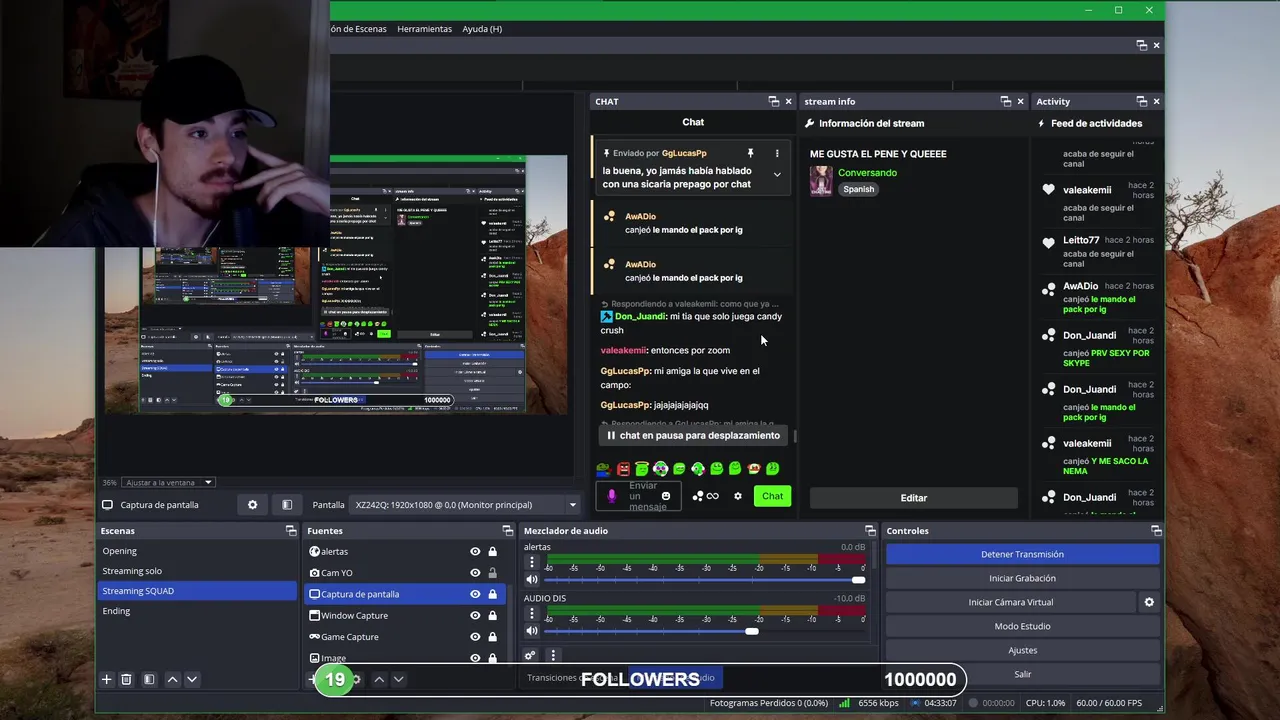
Task: Hide the Game Capture source
Action: click(x=475, y=637)
